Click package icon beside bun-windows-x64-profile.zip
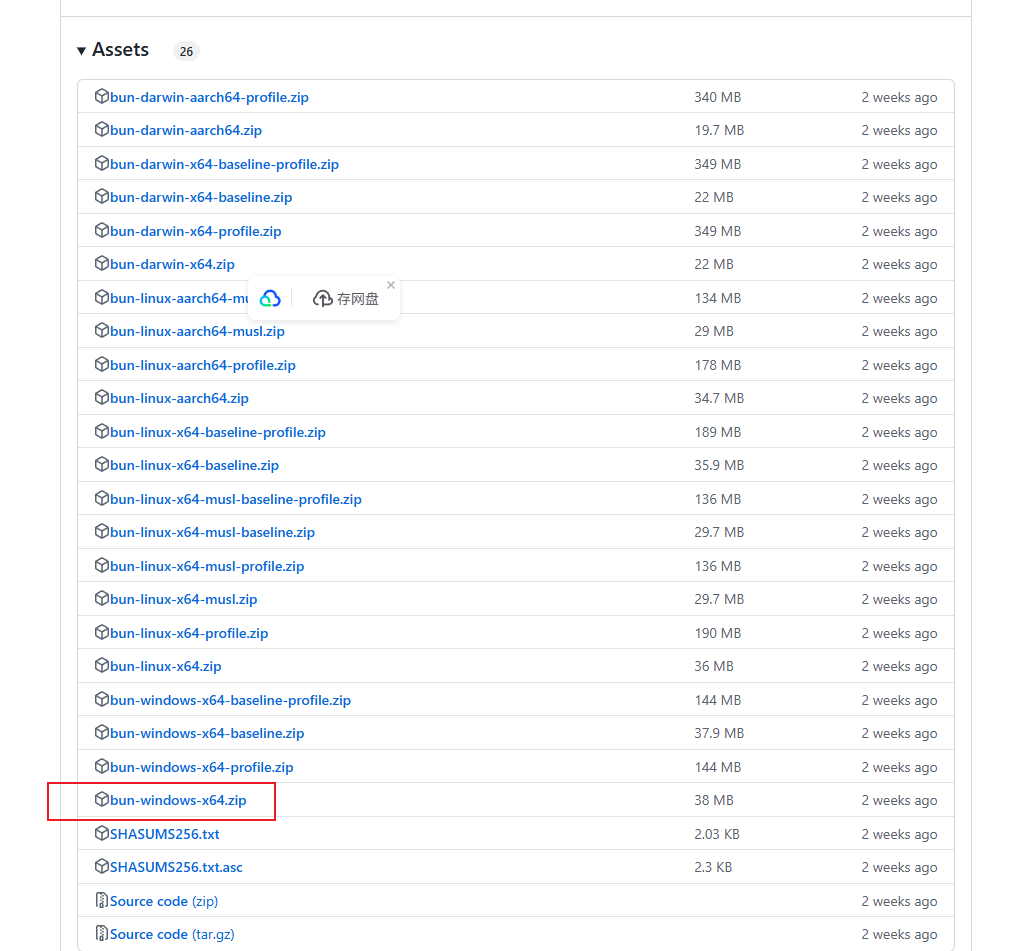This screenshot has width=1025, height=951. pos(101,766)
